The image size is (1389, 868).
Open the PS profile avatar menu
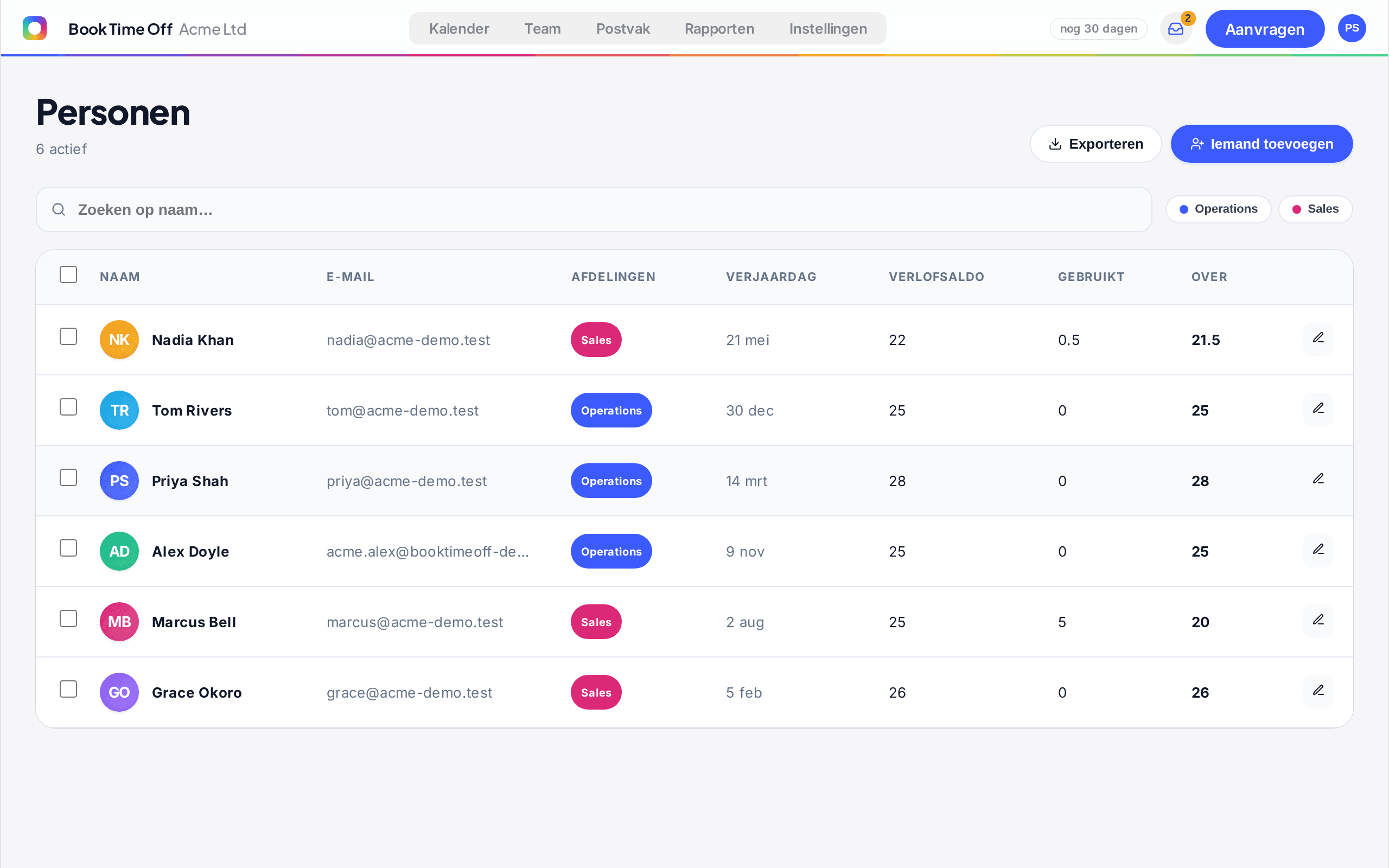[x=1352, y=28]
